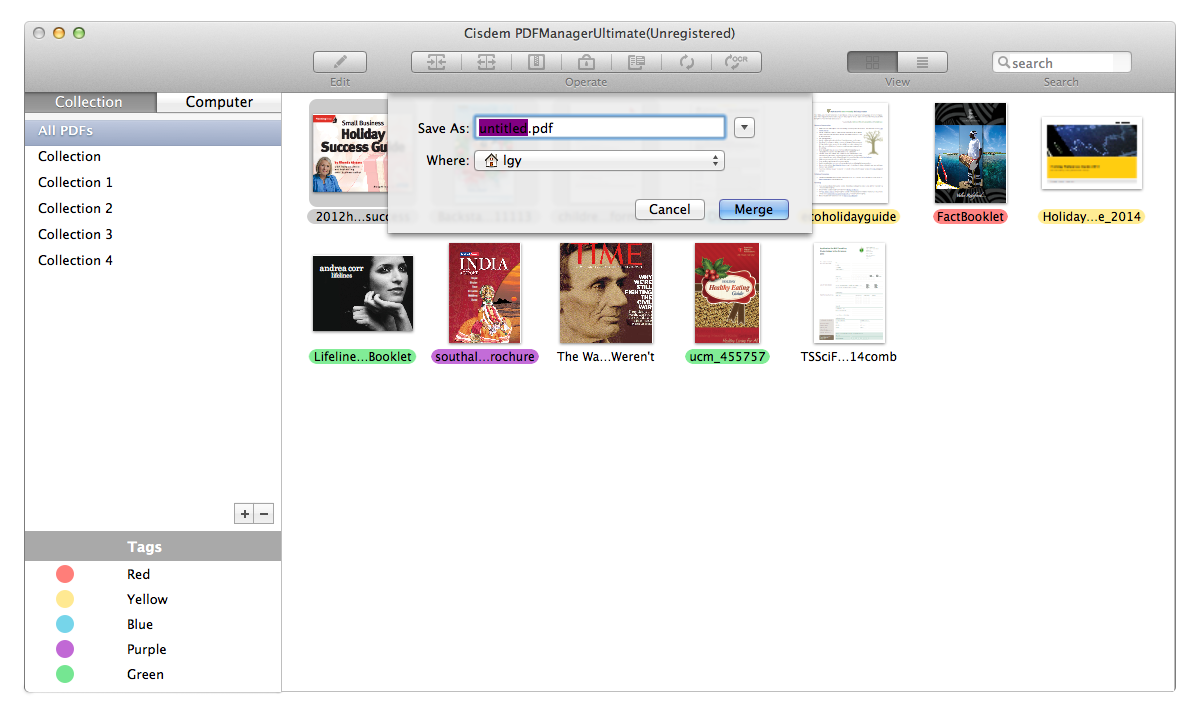The width and height of the screenshot is (1200, 714).
Task: Select the FactBooklet PDF thumbnail
Action: (x=970, y=153)
